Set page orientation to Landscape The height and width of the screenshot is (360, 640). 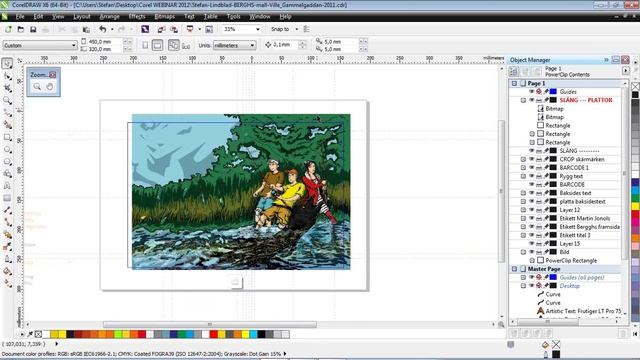click(x=157, y=45)
